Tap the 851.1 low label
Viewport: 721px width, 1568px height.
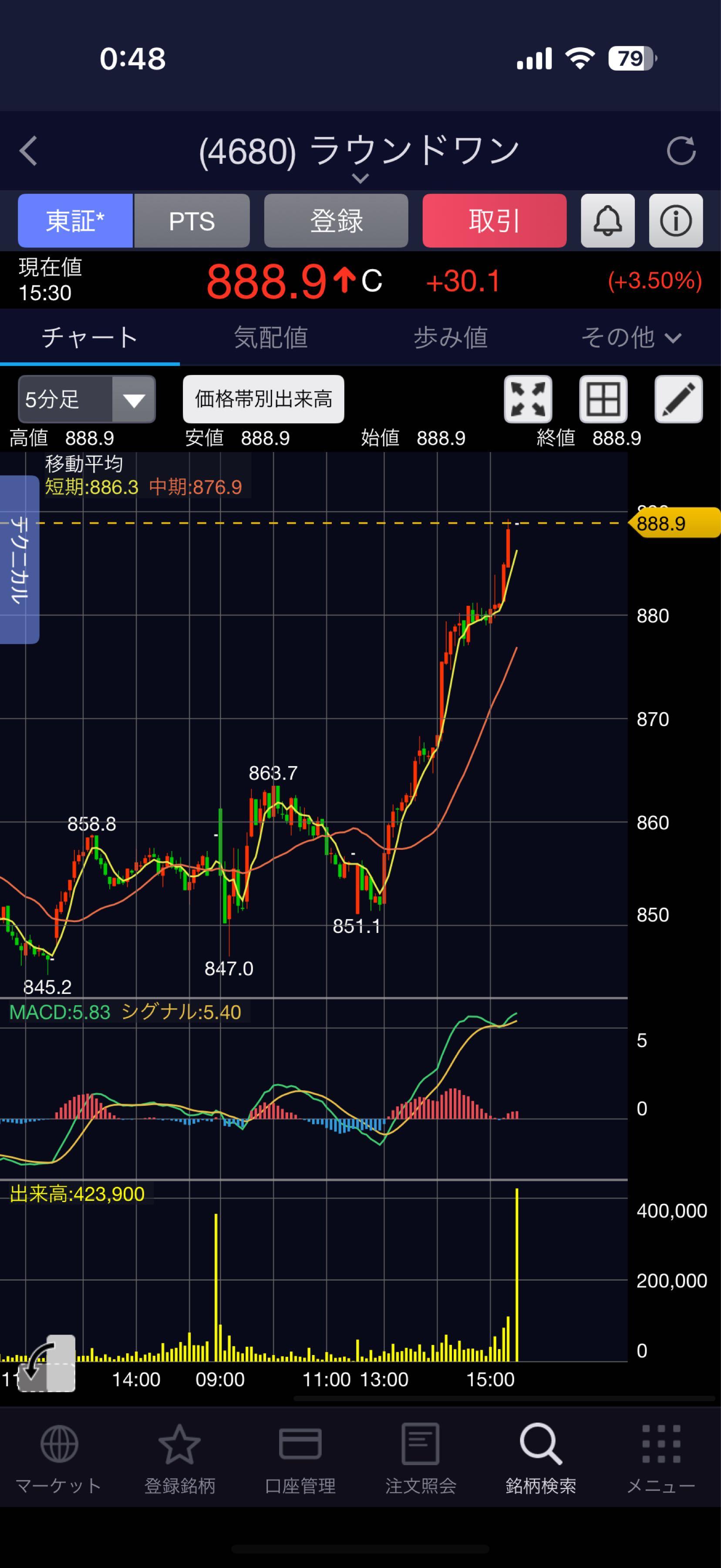tap(357, 926)
